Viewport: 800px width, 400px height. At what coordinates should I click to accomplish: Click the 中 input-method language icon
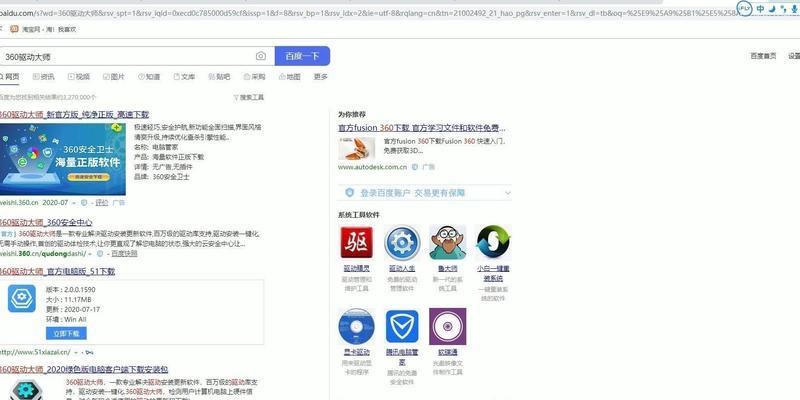(x=761, y=9)
